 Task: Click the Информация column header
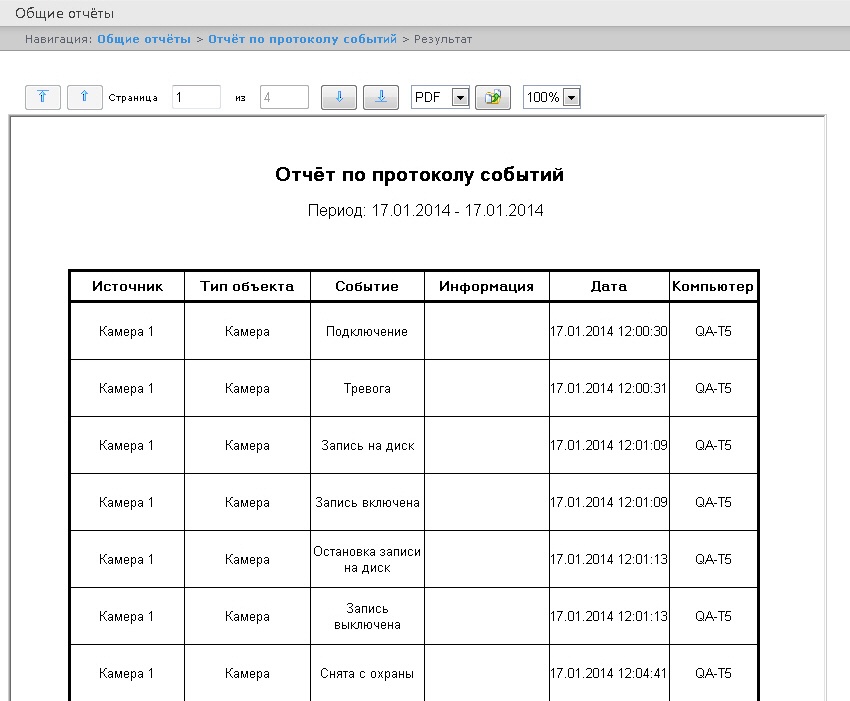tap(486, 286)
